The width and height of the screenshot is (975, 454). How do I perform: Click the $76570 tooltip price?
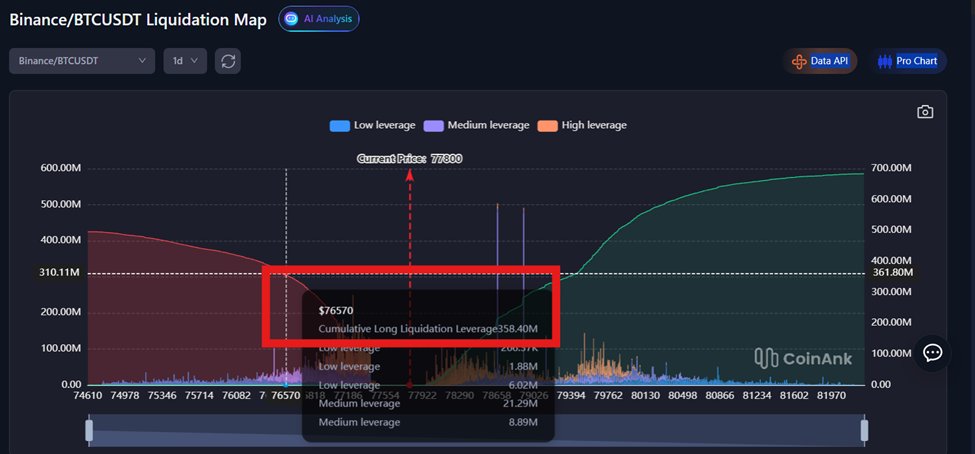tap(336, 310)
